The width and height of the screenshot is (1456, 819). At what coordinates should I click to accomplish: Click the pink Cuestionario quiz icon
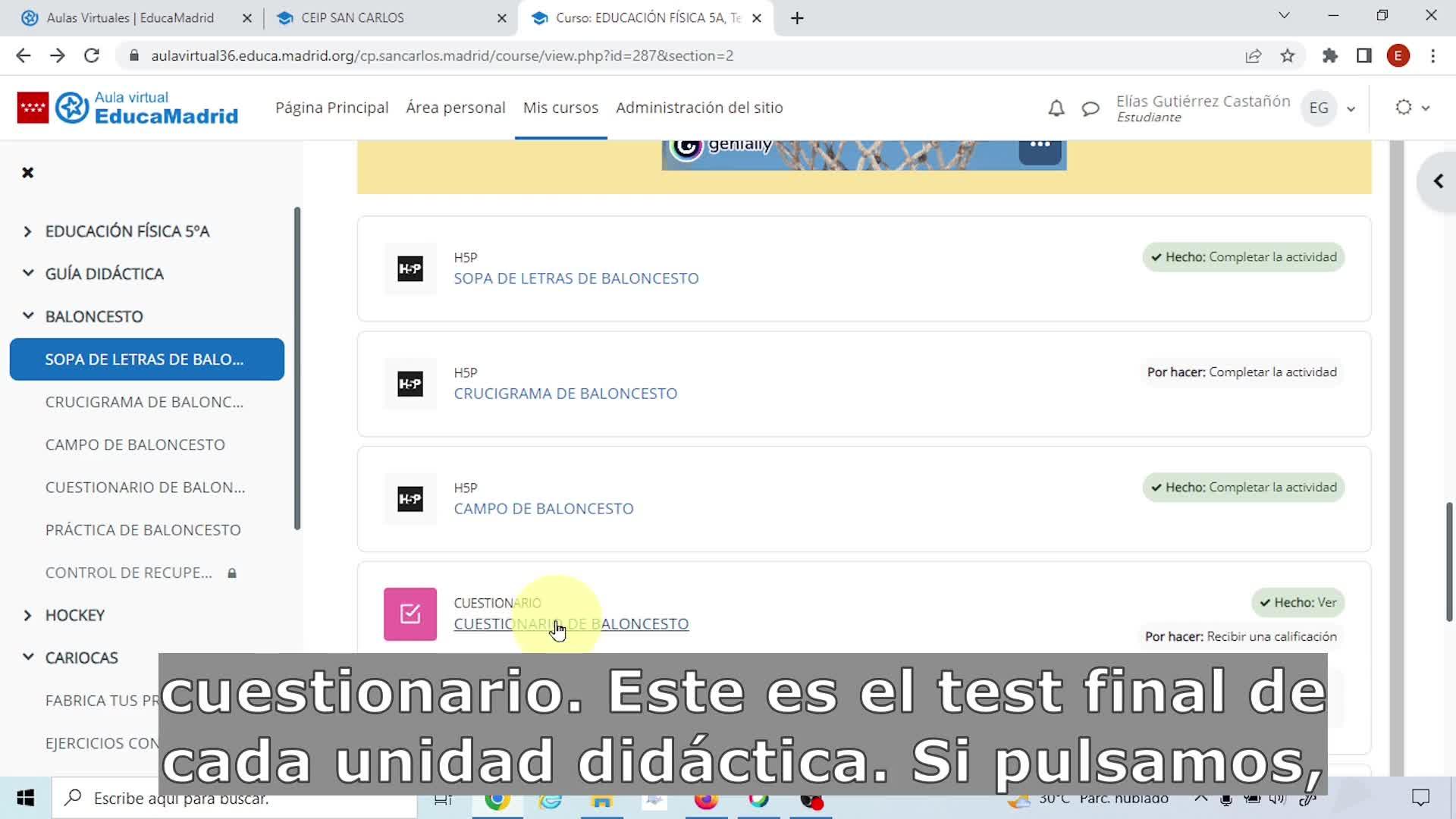409,613
